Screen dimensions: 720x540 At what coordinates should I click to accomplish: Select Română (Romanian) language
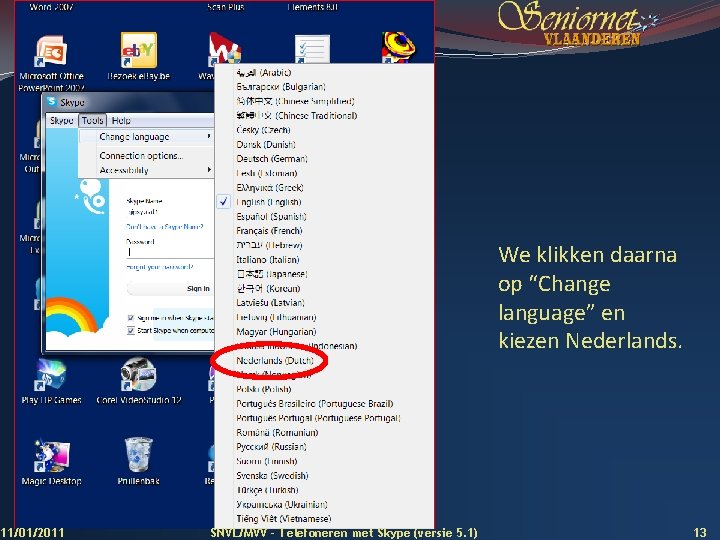[277, 433]
